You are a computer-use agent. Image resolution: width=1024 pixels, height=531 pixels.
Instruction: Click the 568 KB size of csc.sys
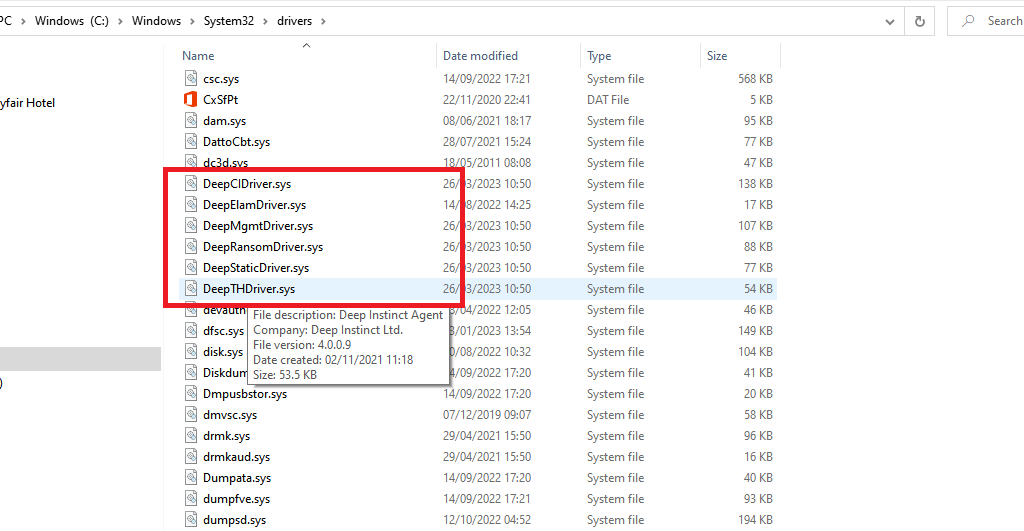pyautogui.click(x=755, y=78)
